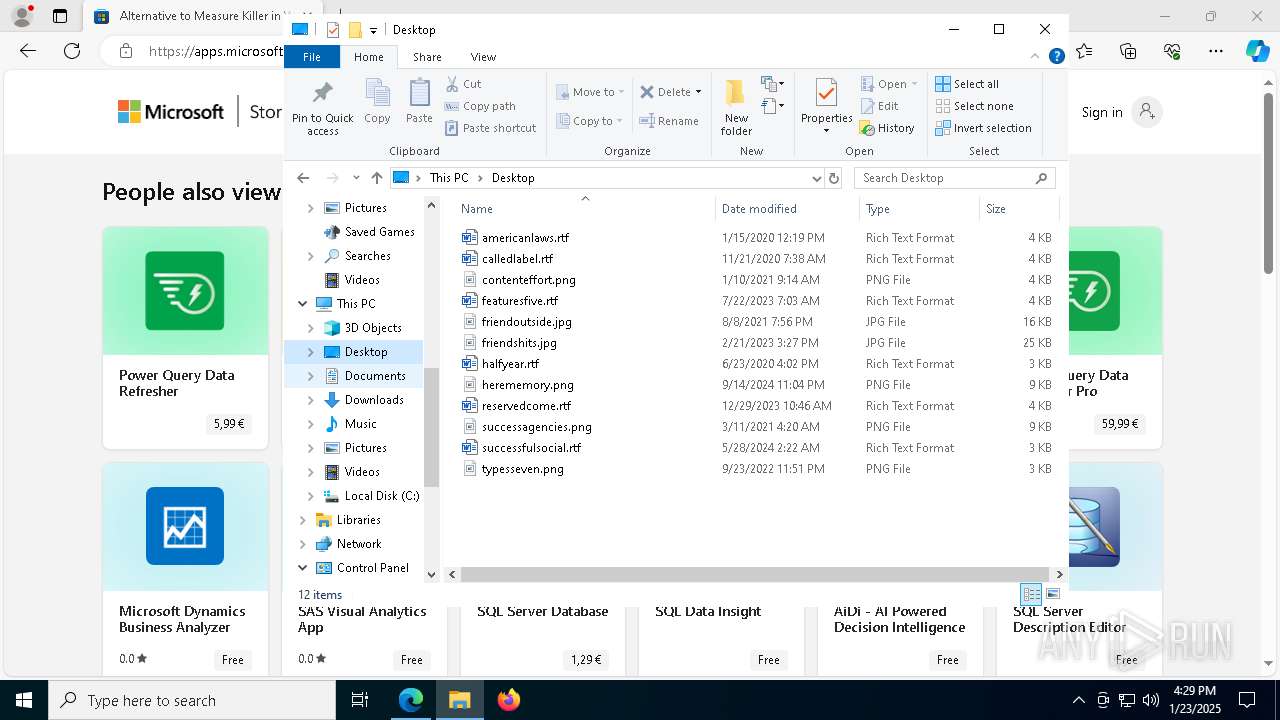Image resolution: width=1280 pixels, height=720 pixels.
Task: Click Select all in ribbon
Action: (967, 84)
